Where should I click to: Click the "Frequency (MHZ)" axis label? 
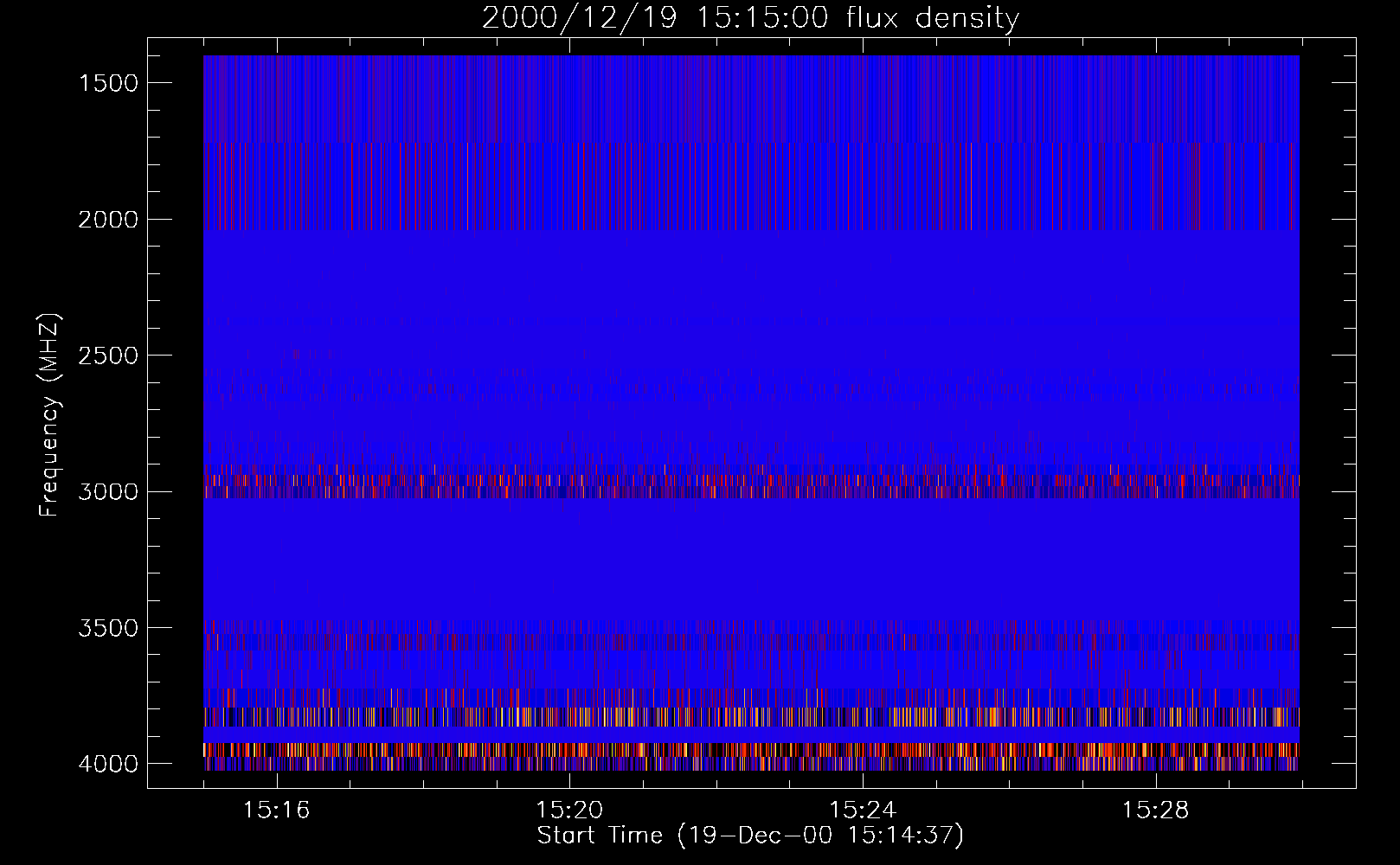pyautogui.click(x=49, y=414)
